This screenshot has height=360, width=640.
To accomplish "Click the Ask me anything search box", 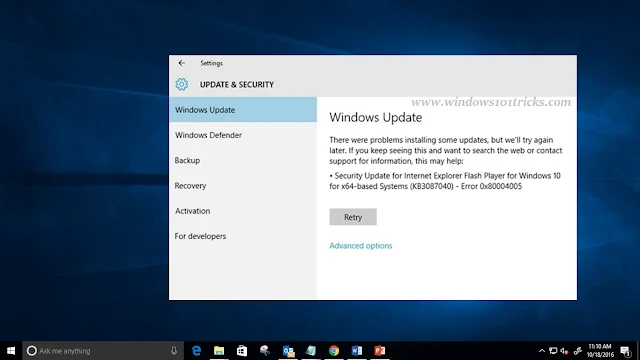I will point(103,351).
